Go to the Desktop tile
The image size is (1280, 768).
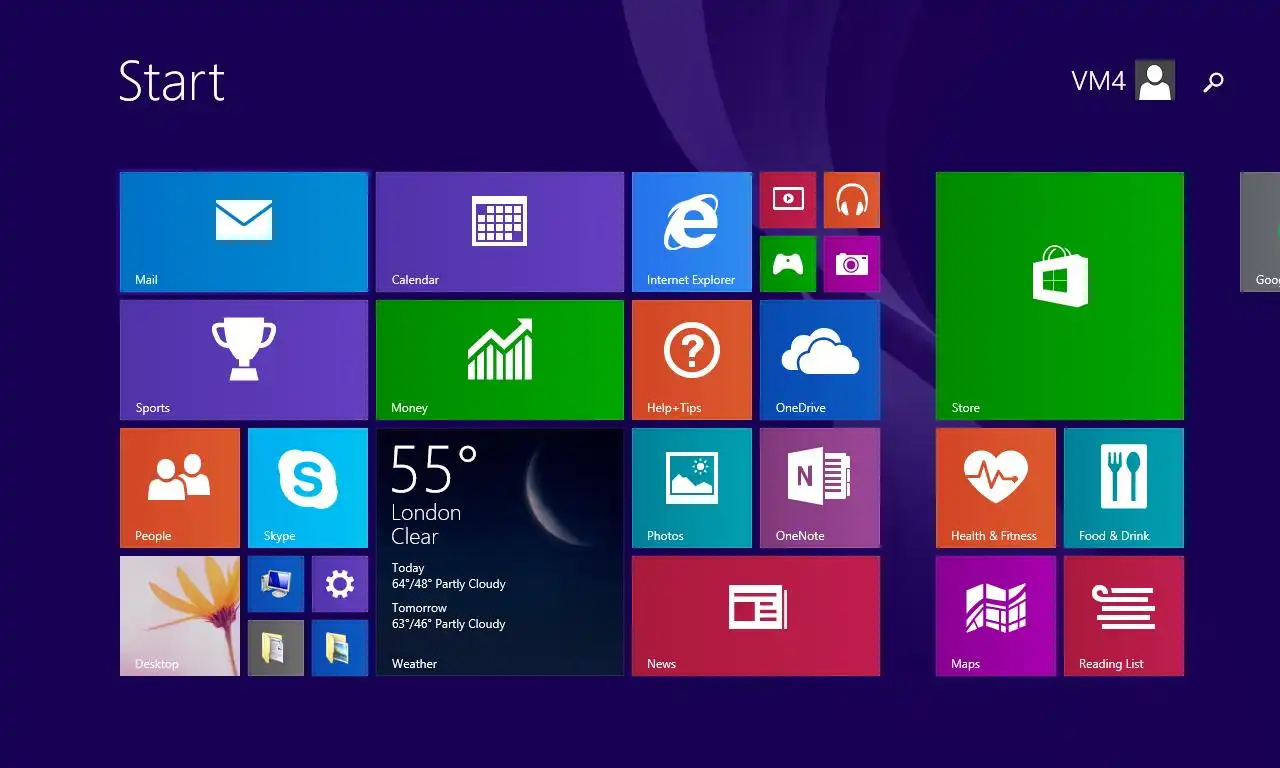(x=180, y=616)
